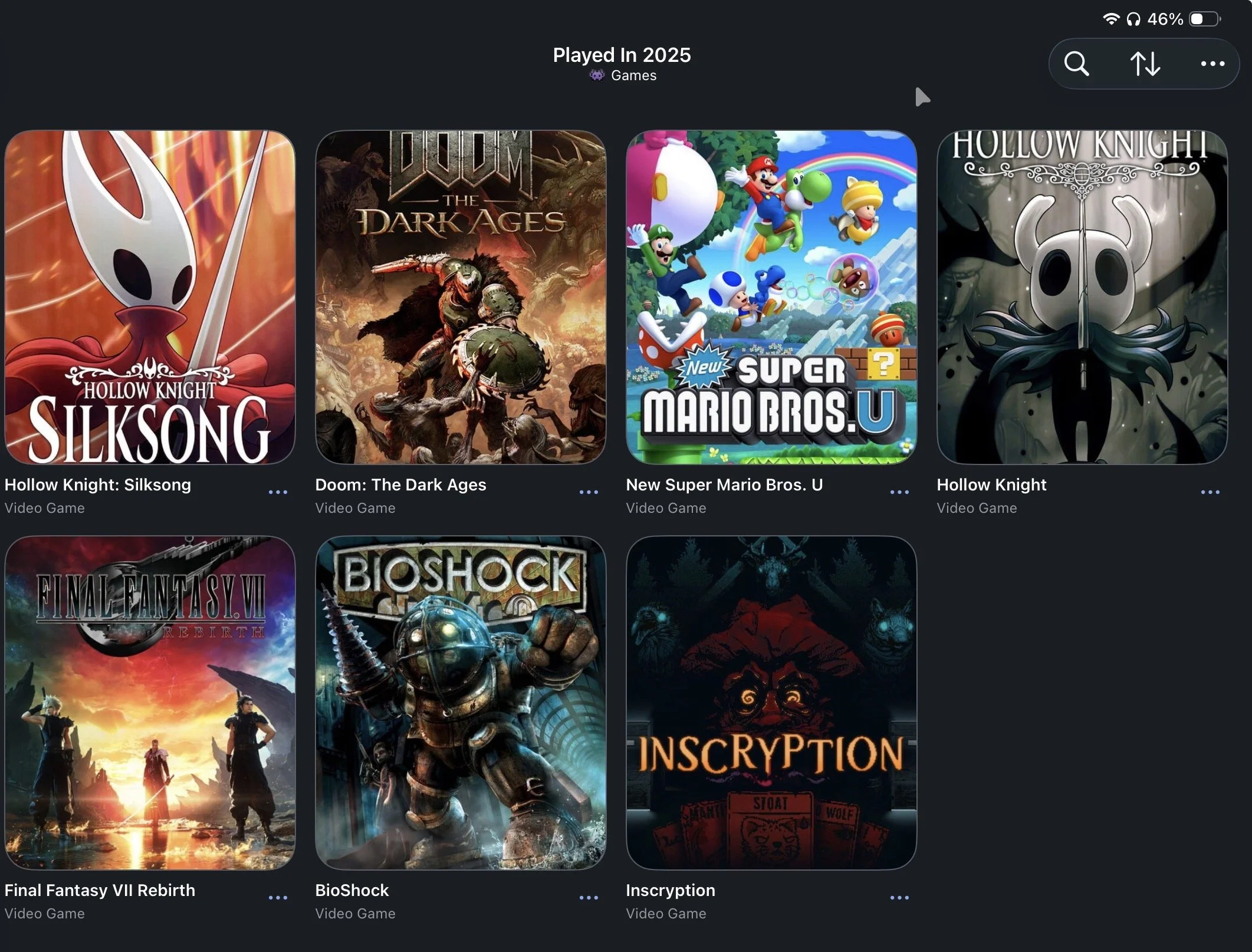
Task: Click the headphones status icon
Action: point(1133,19)
